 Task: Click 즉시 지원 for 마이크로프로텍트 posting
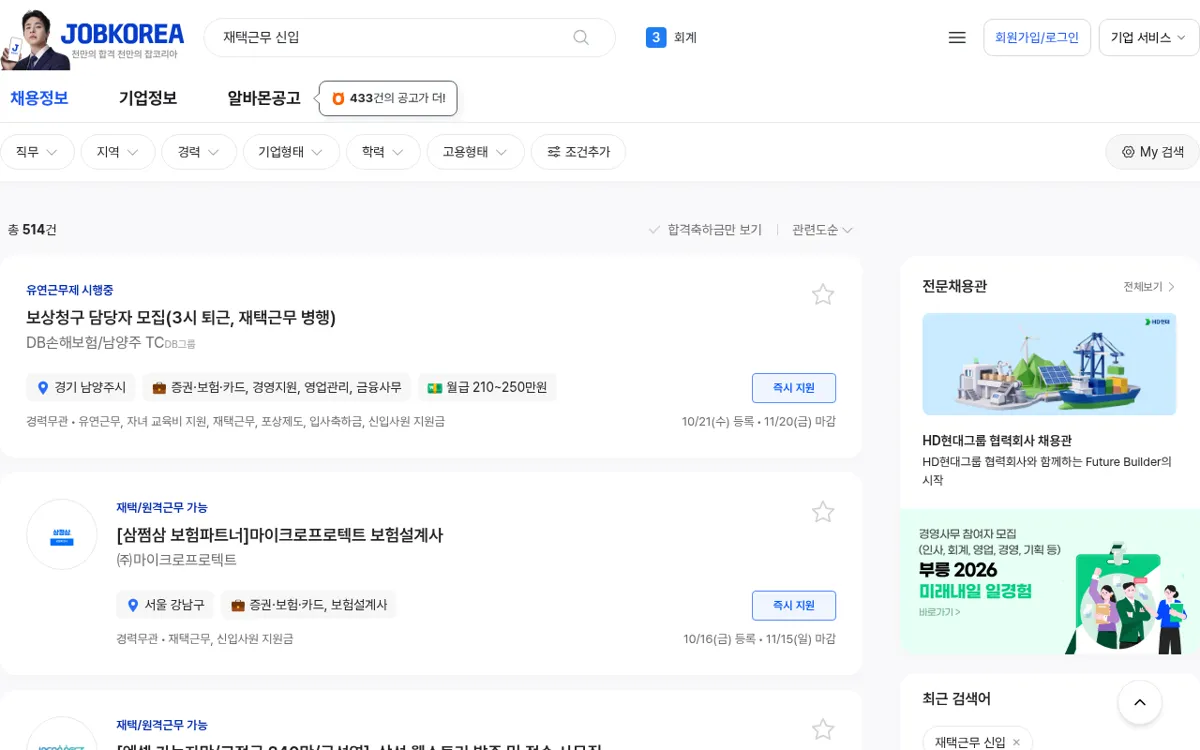(794, 606)
